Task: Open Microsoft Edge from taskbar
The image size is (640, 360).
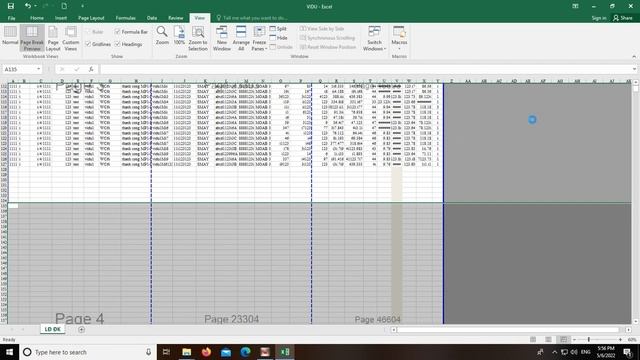Action: [245, 352]
